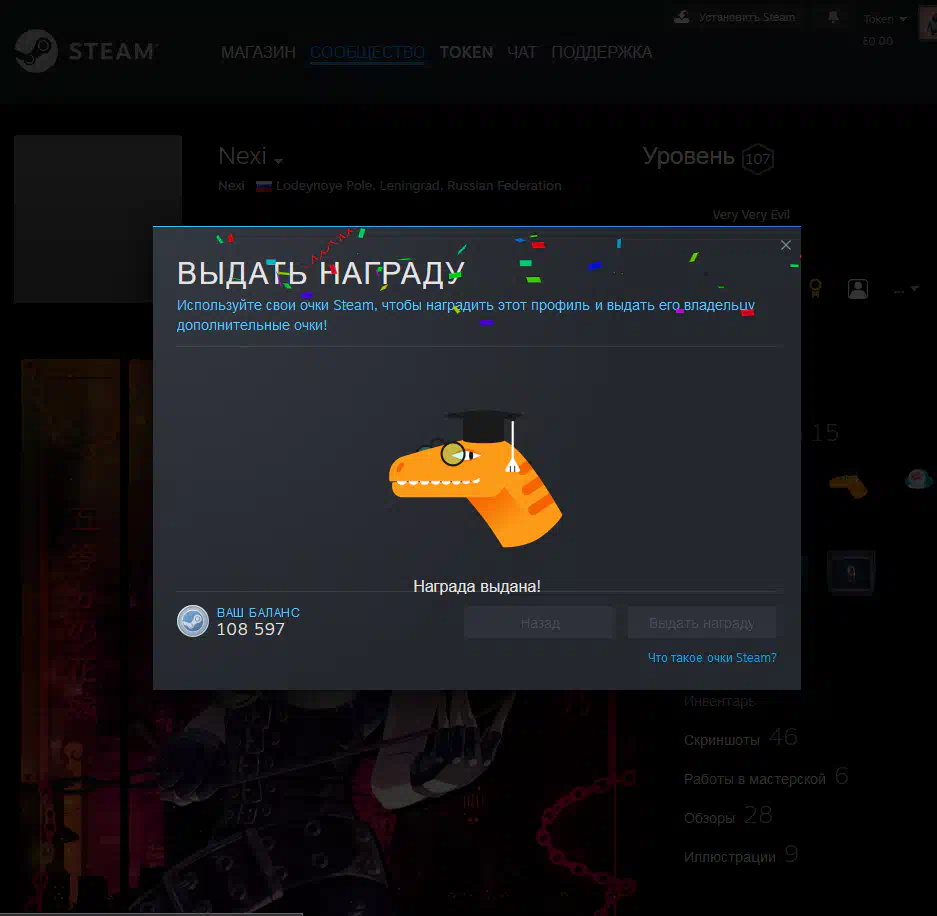Click the Установить Steam install button
Screen dimensions: 937x916
[x=734, y=17]
